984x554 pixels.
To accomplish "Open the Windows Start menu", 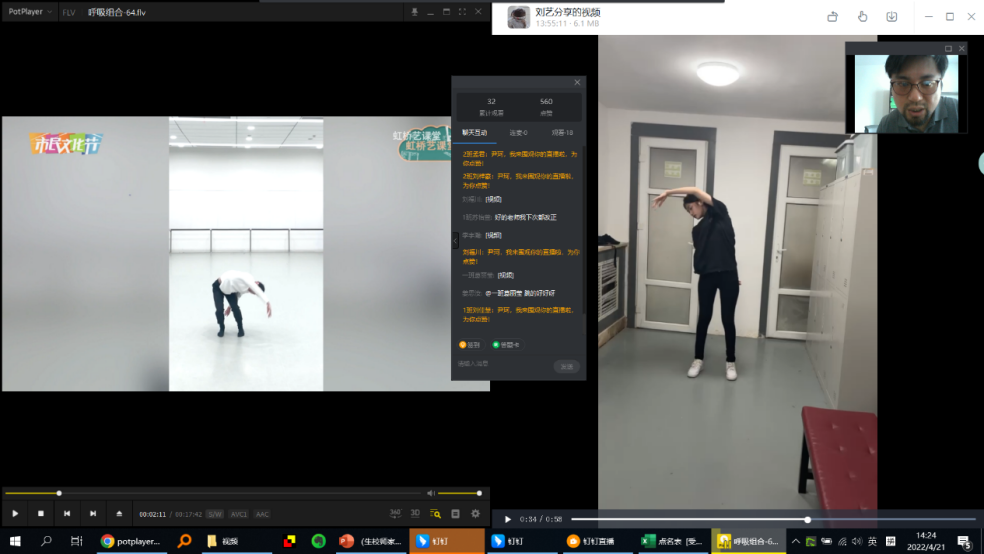I will (15, 541).
